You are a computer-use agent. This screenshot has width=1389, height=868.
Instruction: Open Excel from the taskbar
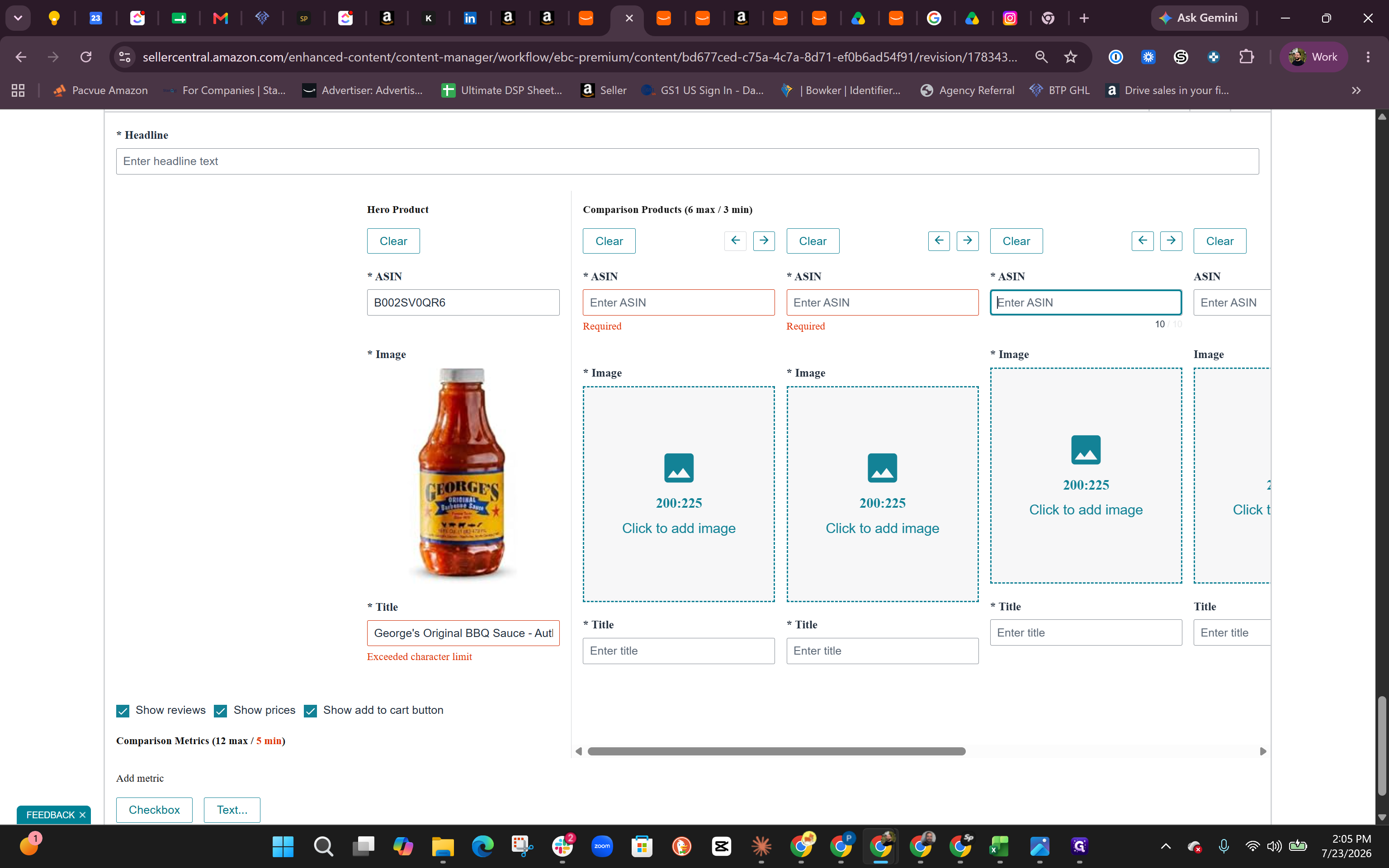click(999, 846)
